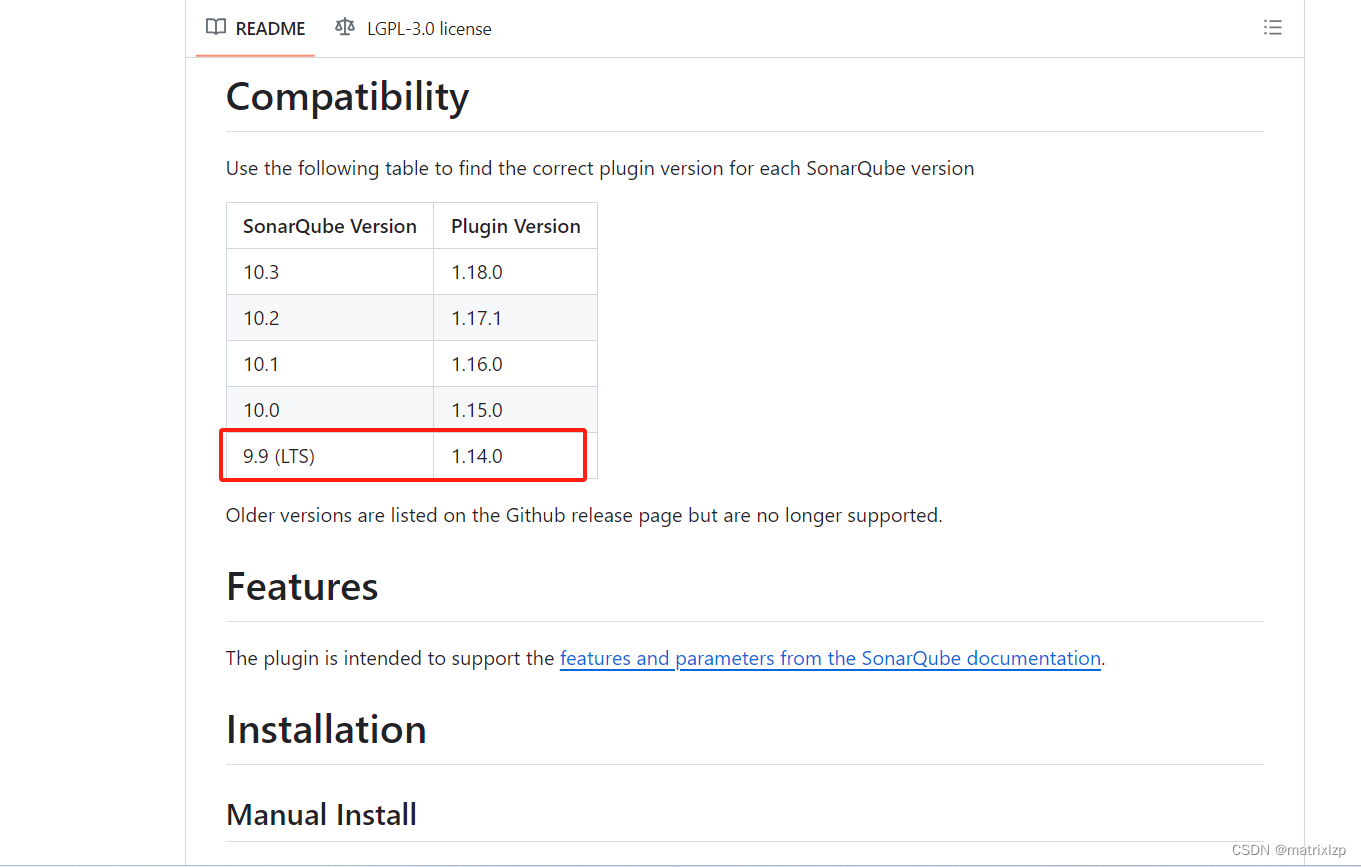Open the README tab
Image resolution: width=1361 pixels, height=867 pixels.
tap(255, 28)
